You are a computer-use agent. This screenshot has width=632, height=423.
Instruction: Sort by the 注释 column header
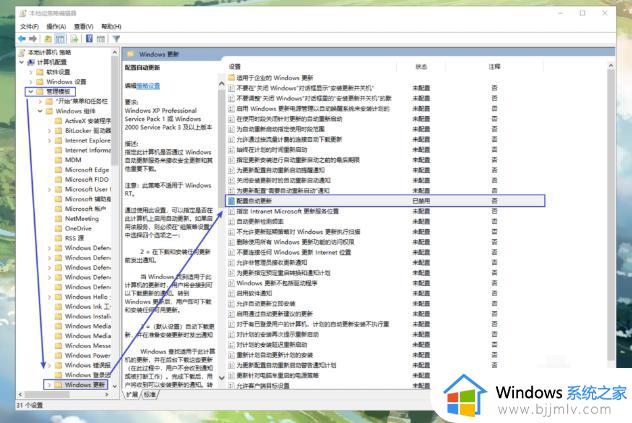click(x=494, y=67)
